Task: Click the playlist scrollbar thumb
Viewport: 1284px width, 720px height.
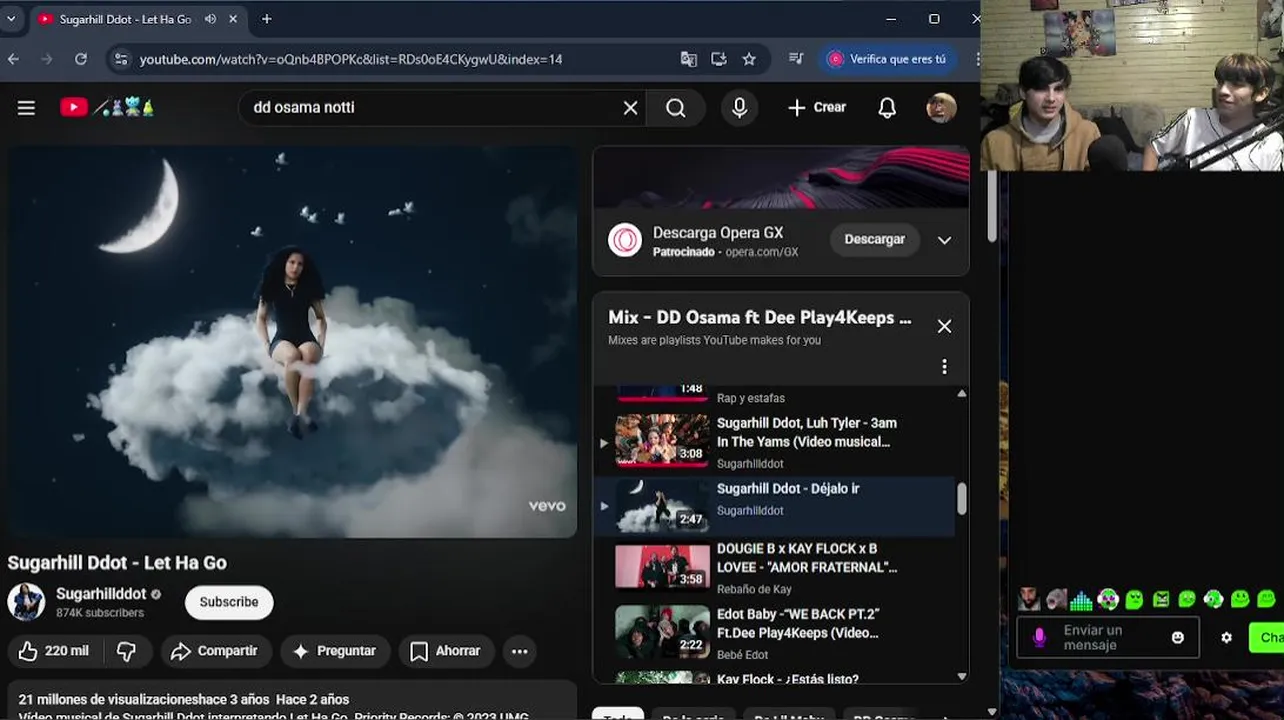Action: click(x=962, y=499)
